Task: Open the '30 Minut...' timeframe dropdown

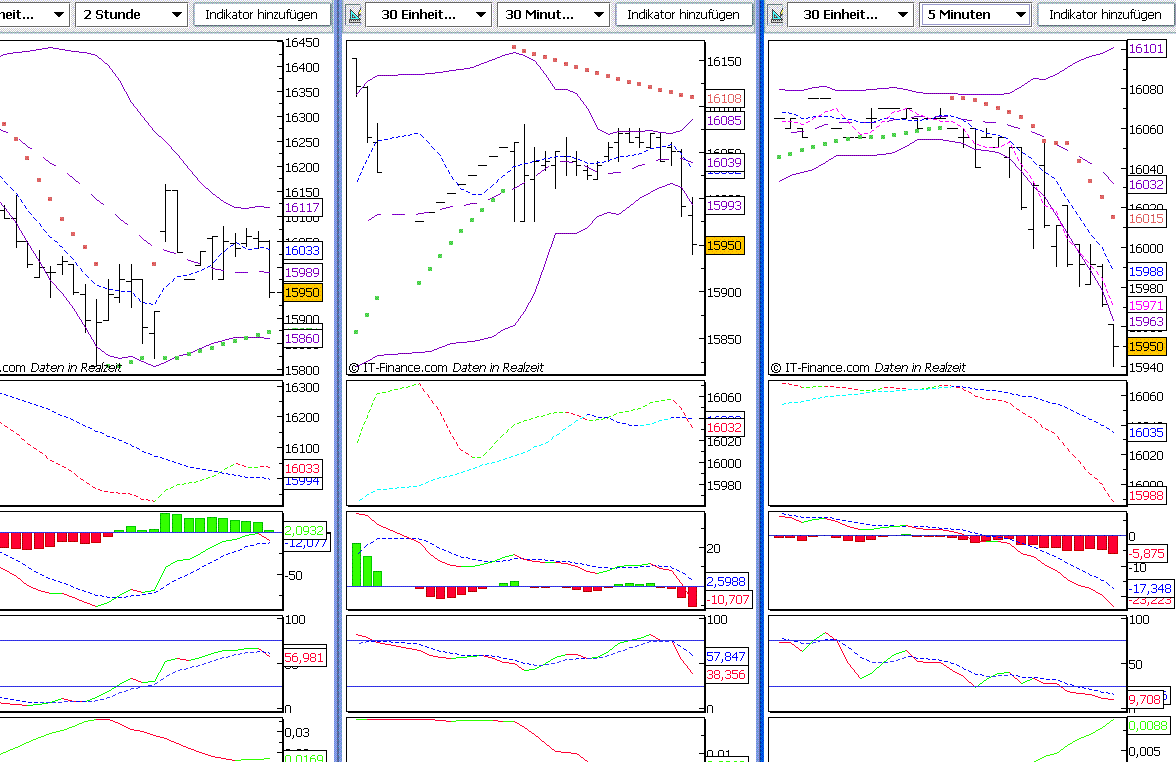Action: 554,14
